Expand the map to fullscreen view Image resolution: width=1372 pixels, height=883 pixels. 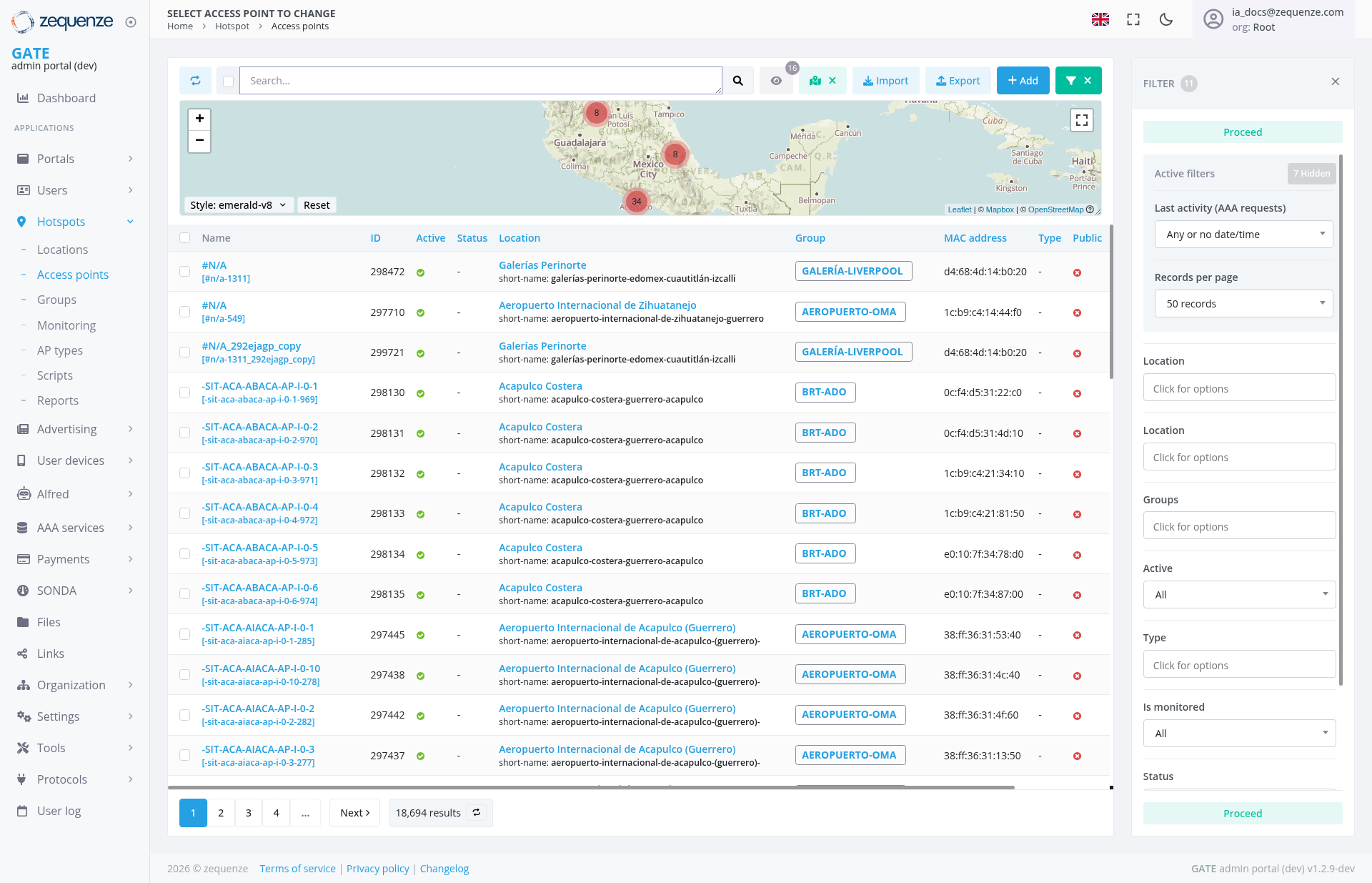(1081, 120)
